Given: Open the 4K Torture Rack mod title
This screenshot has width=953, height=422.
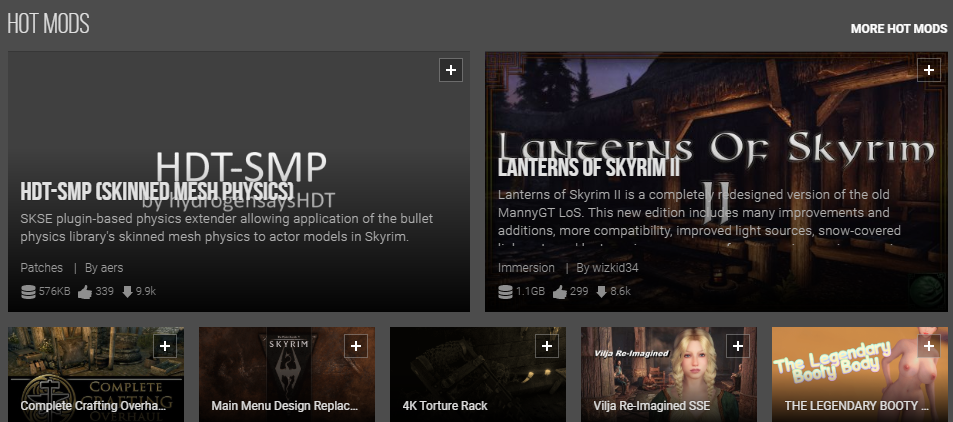Looking at the screenshot, I should [445, 406].
